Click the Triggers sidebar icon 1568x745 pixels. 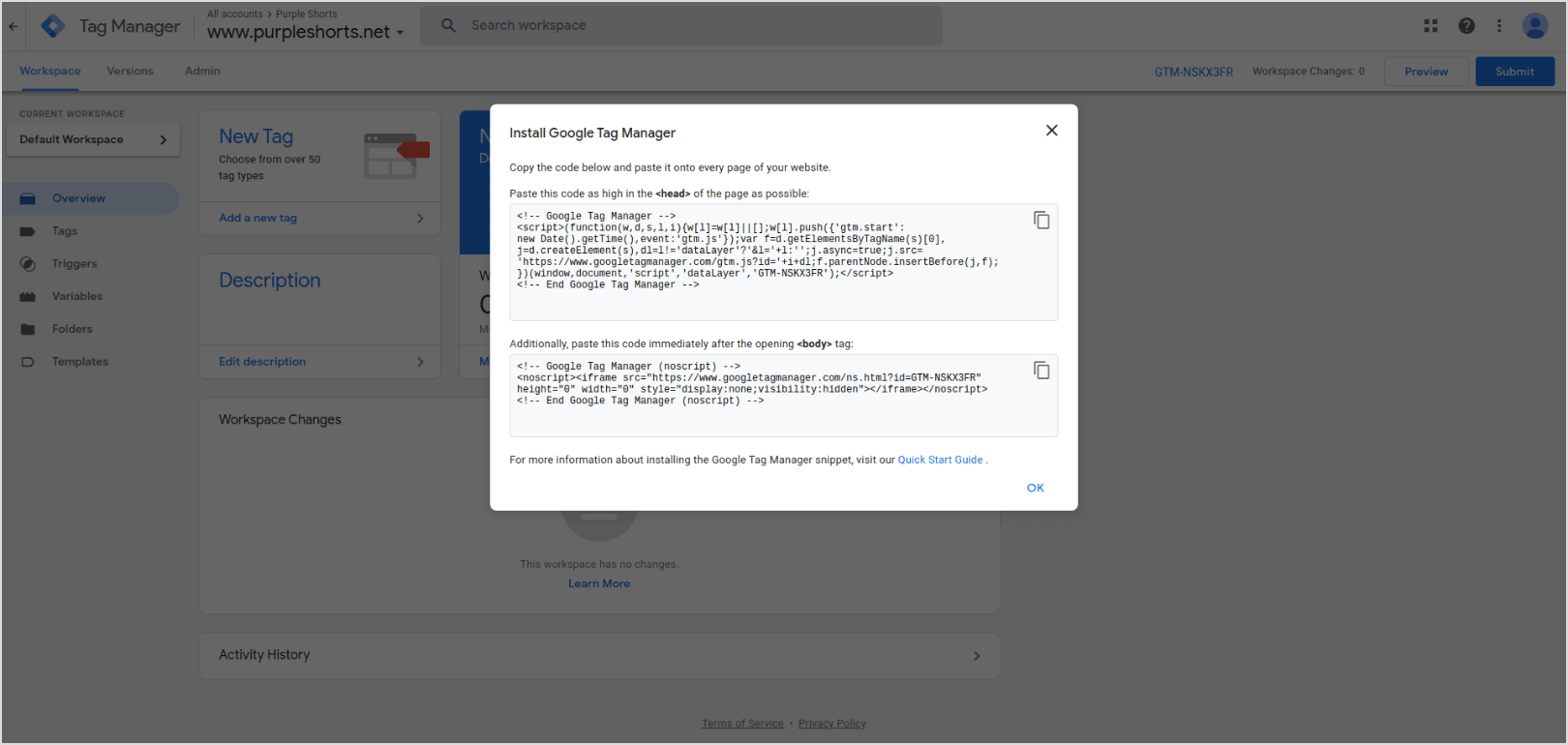pos(28,264)
